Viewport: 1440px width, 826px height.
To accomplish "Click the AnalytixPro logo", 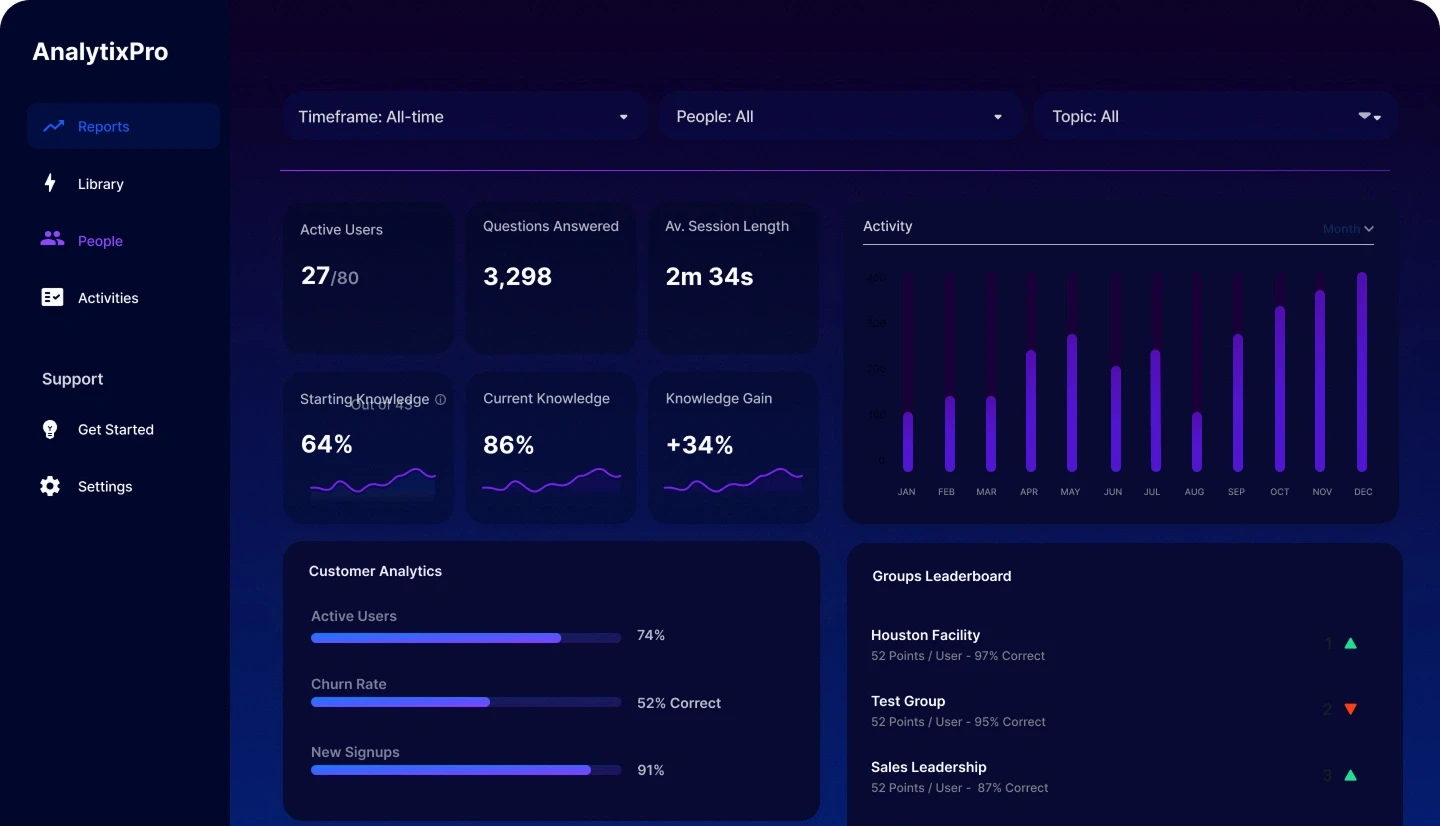I will point(99,51).
